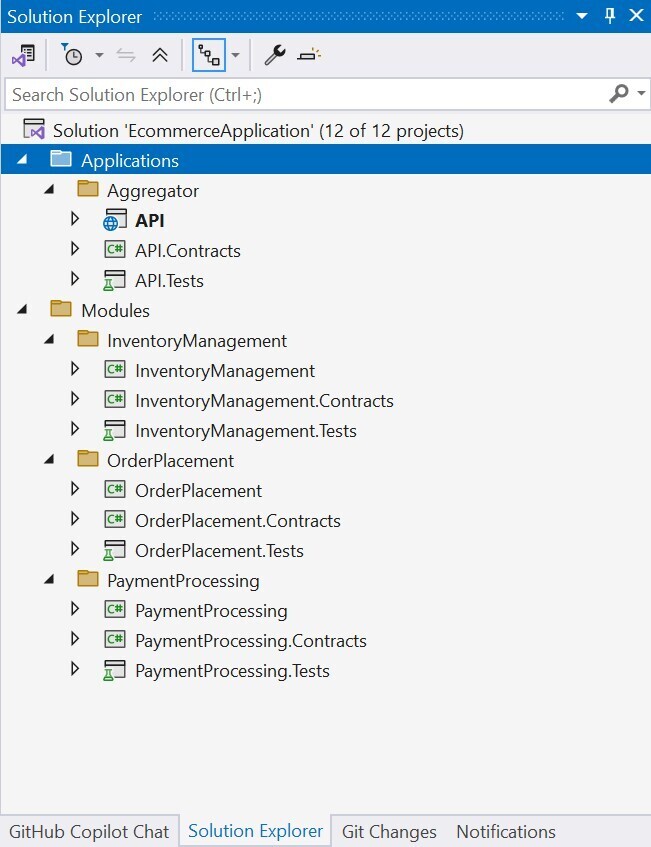Select the Modules folder label
The width and height of the screenshot is (651, 847).
tap(115, 311)
